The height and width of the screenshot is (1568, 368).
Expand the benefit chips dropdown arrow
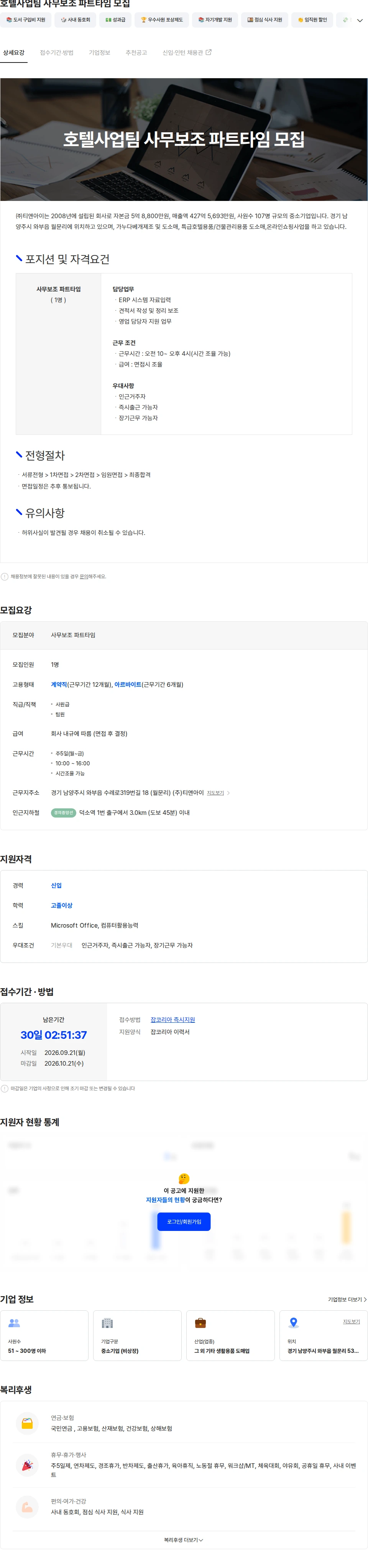click(360, 20)
